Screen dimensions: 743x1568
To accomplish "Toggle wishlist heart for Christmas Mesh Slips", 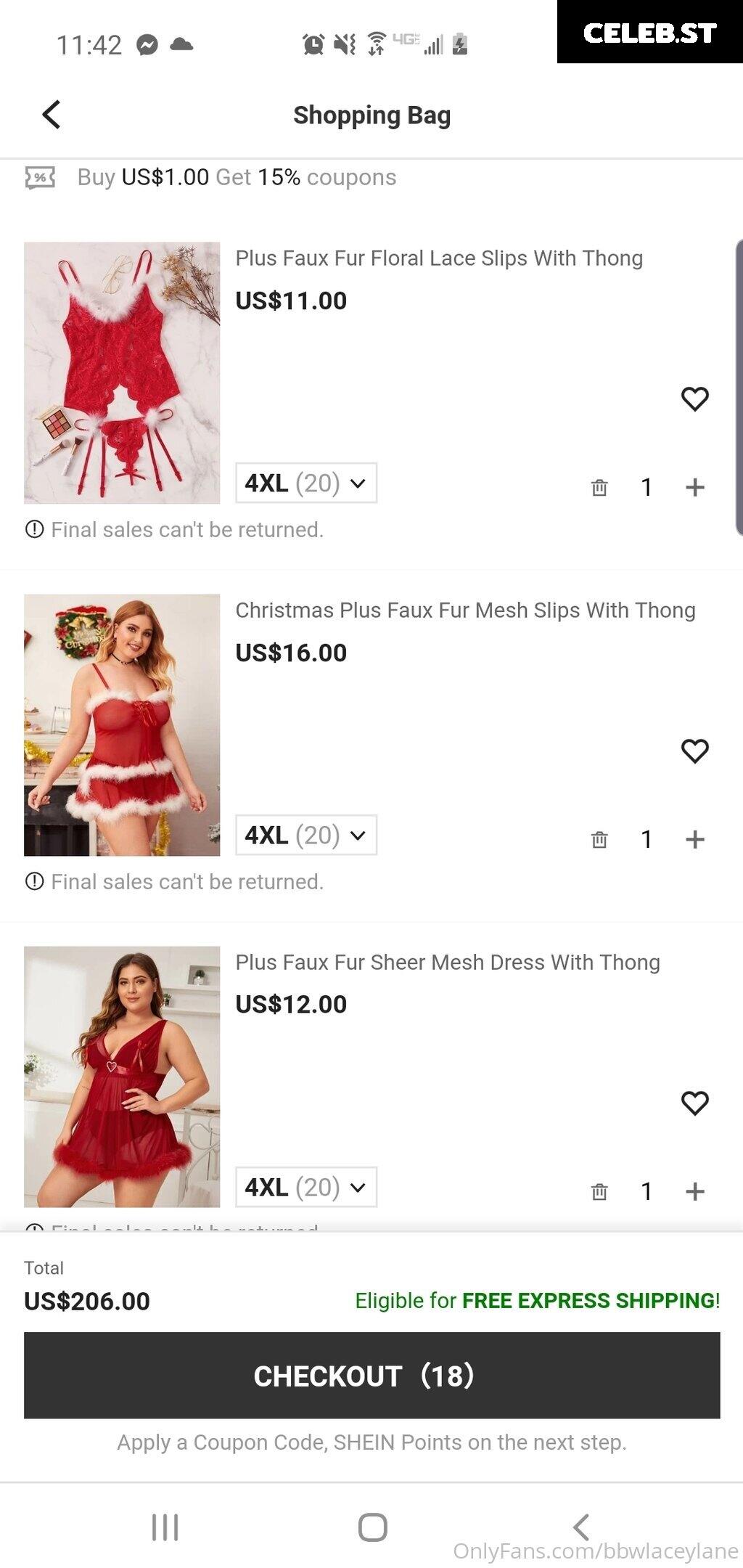I will coord(694,751).
